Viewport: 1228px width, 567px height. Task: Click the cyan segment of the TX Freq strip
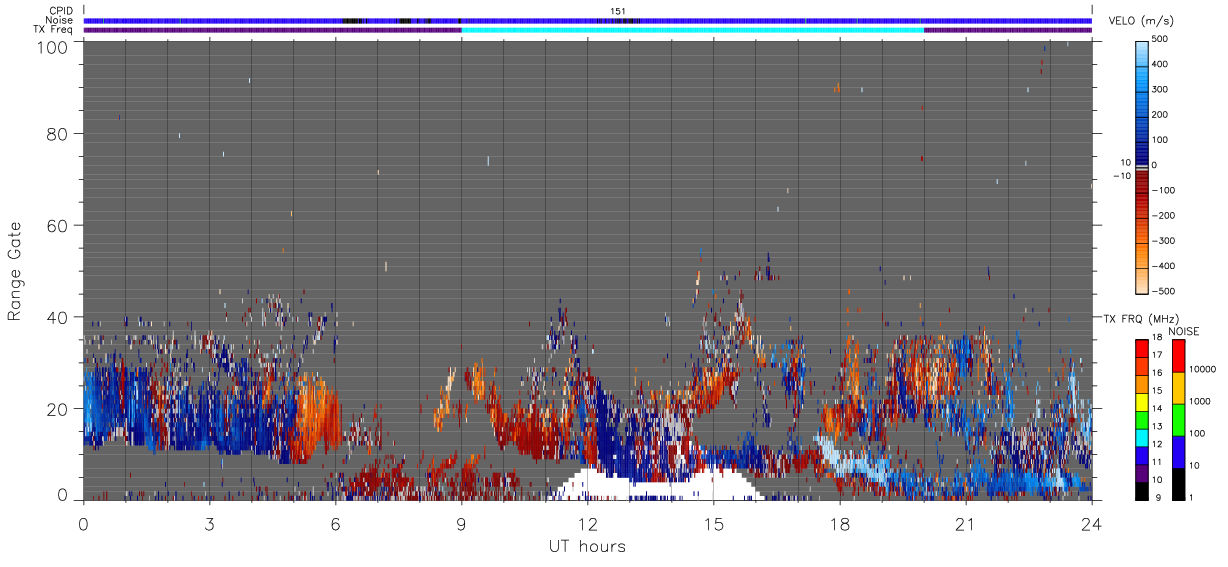click(692, 30)
